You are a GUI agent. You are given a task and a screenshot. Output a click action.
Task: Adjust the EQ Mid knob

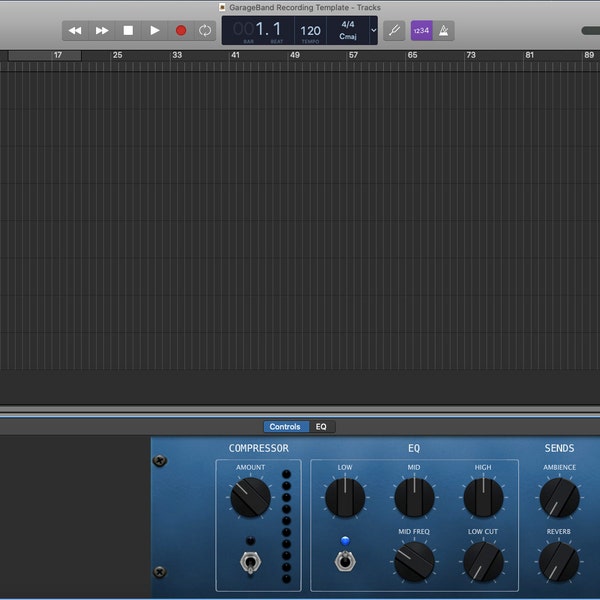pyautogui.click(x=414, y=497)
